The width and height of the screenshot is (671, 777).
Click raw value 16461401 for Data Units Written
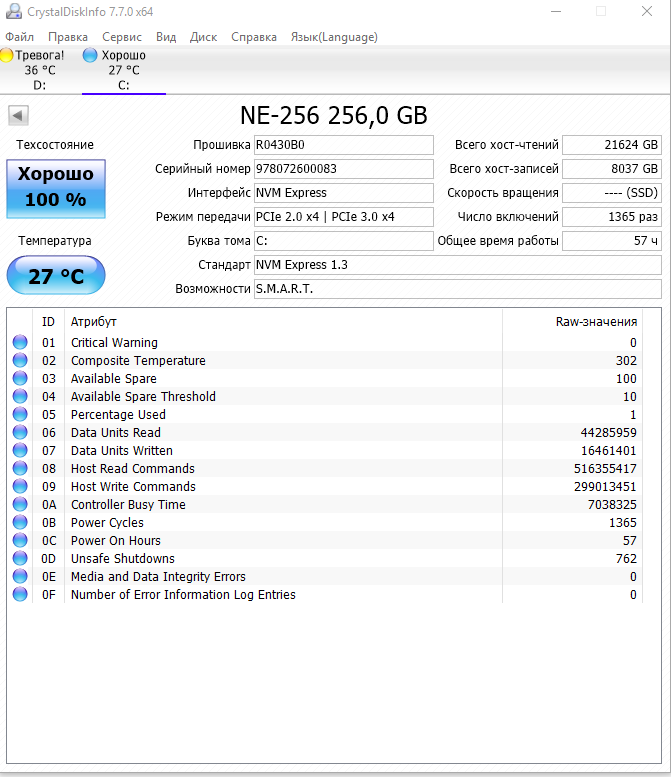609,451
